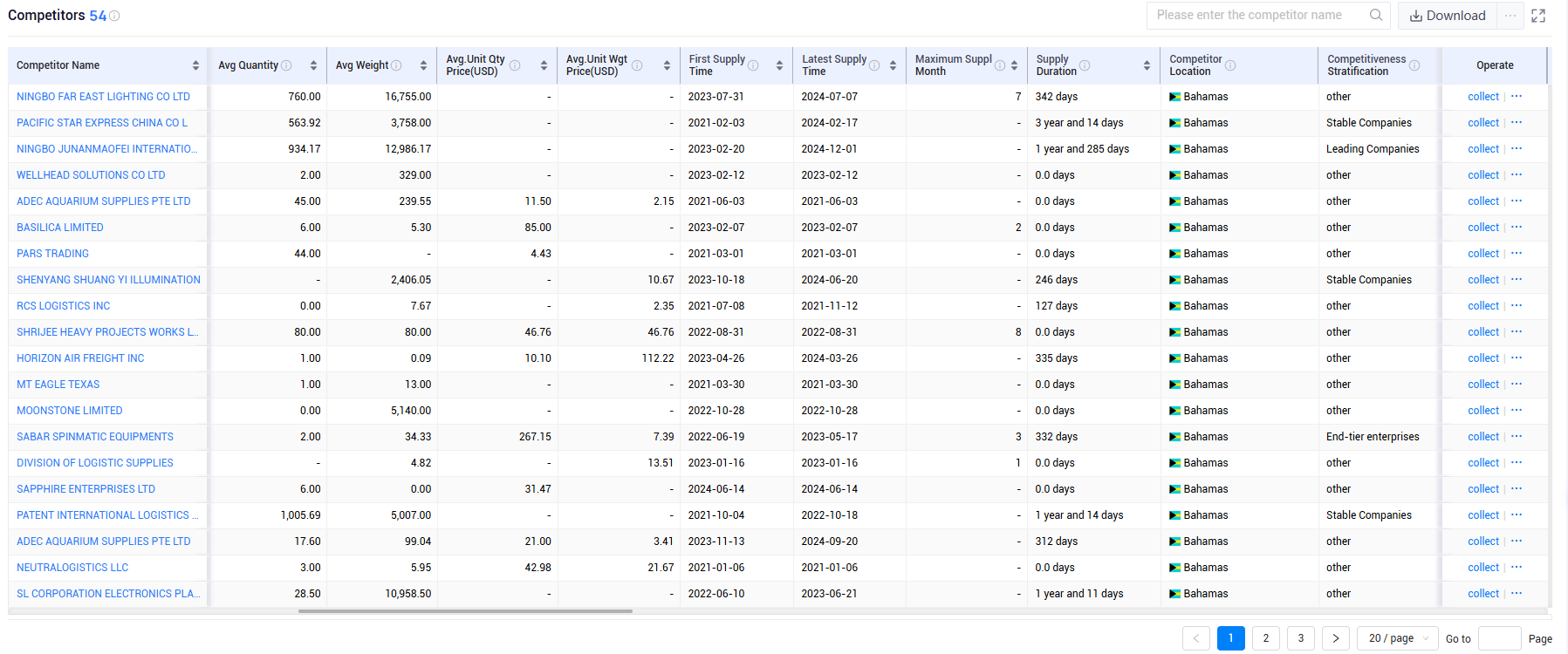1568x654 pixels.
Task: Sort by Avg Quantity column arrows
Action: 313,65
